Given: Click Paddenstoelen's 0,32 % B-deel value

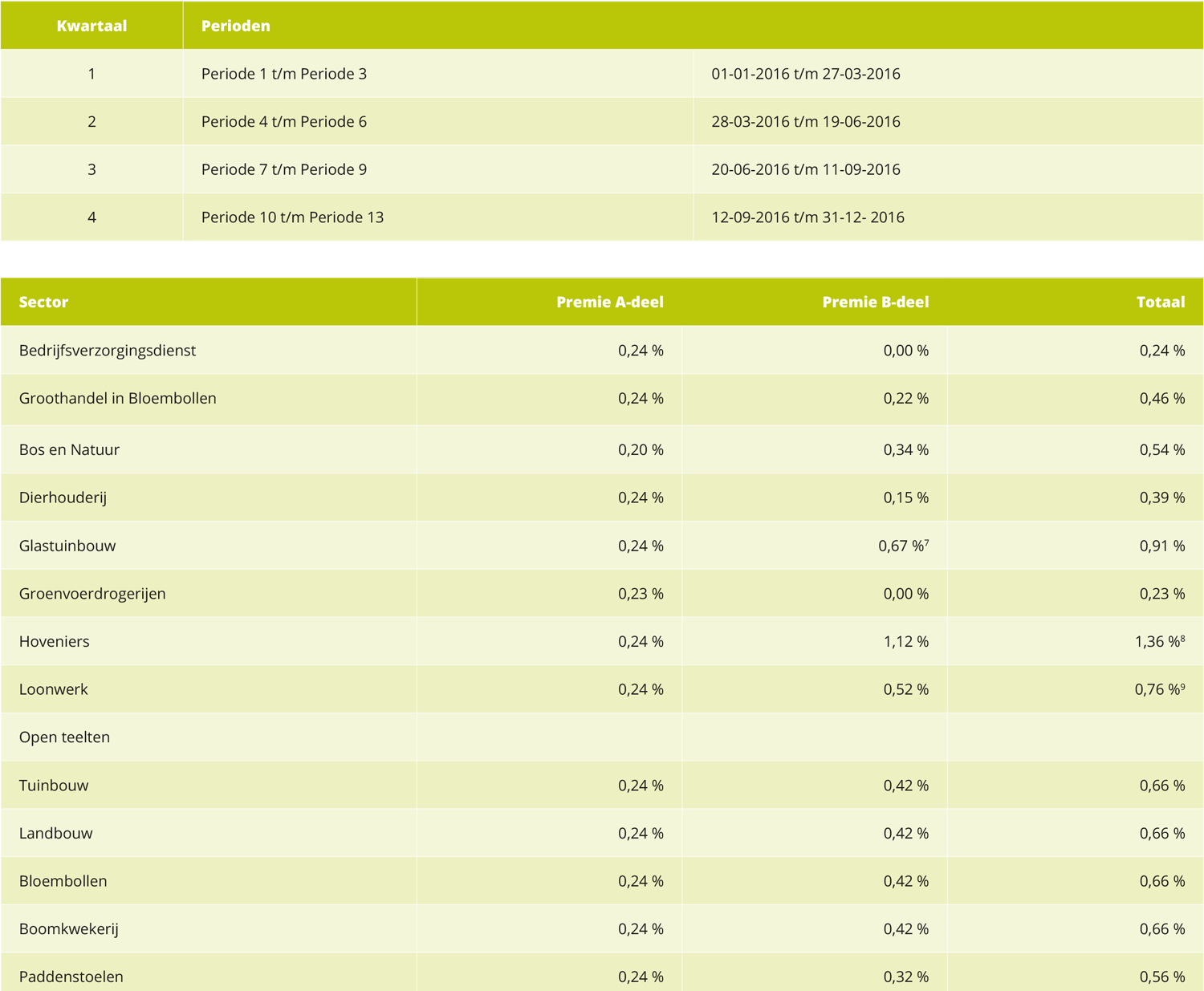Looking at the screenshot, I should [905, 977].
